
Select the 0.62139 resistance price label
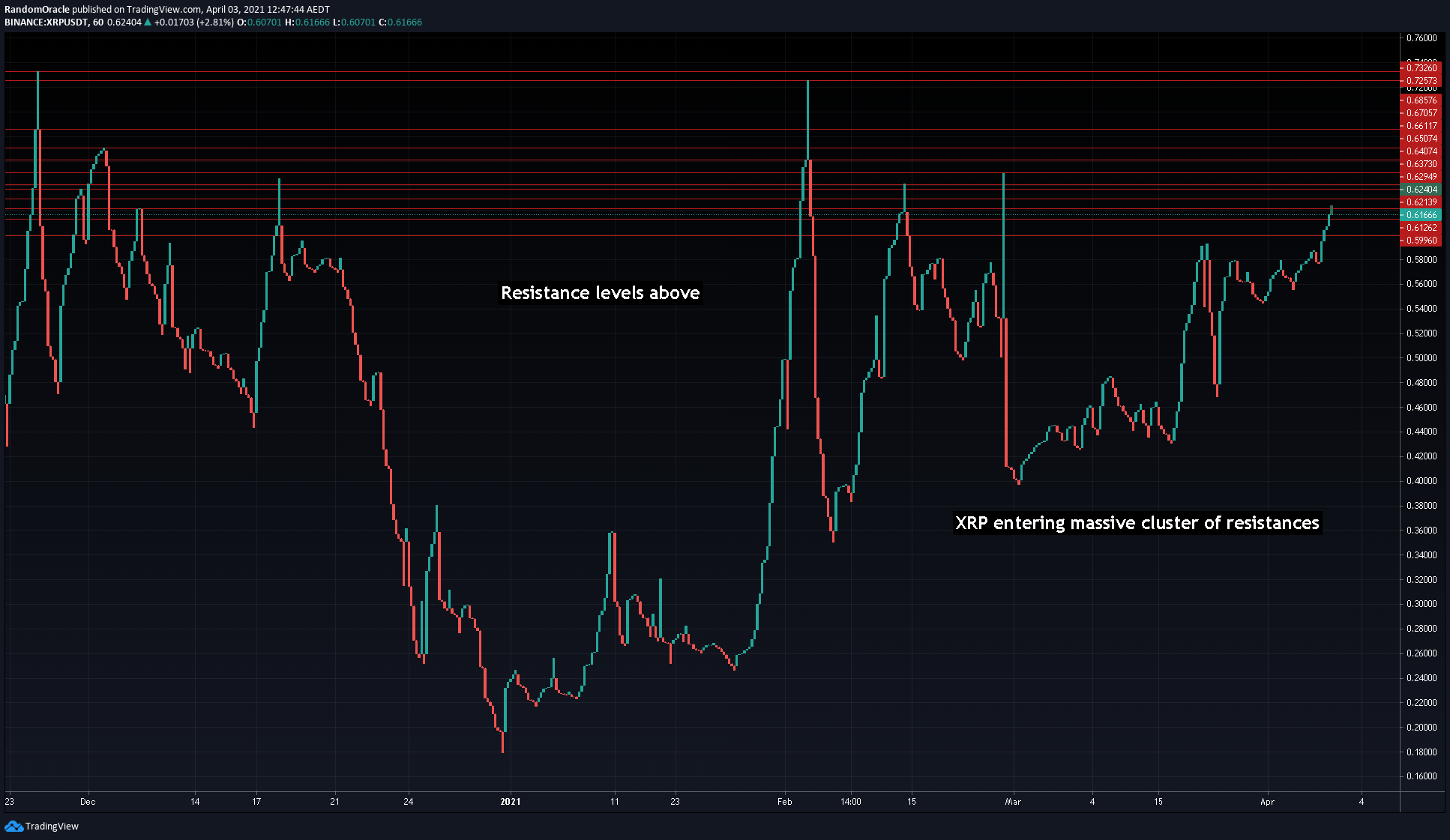click(x=1421, y=202)
